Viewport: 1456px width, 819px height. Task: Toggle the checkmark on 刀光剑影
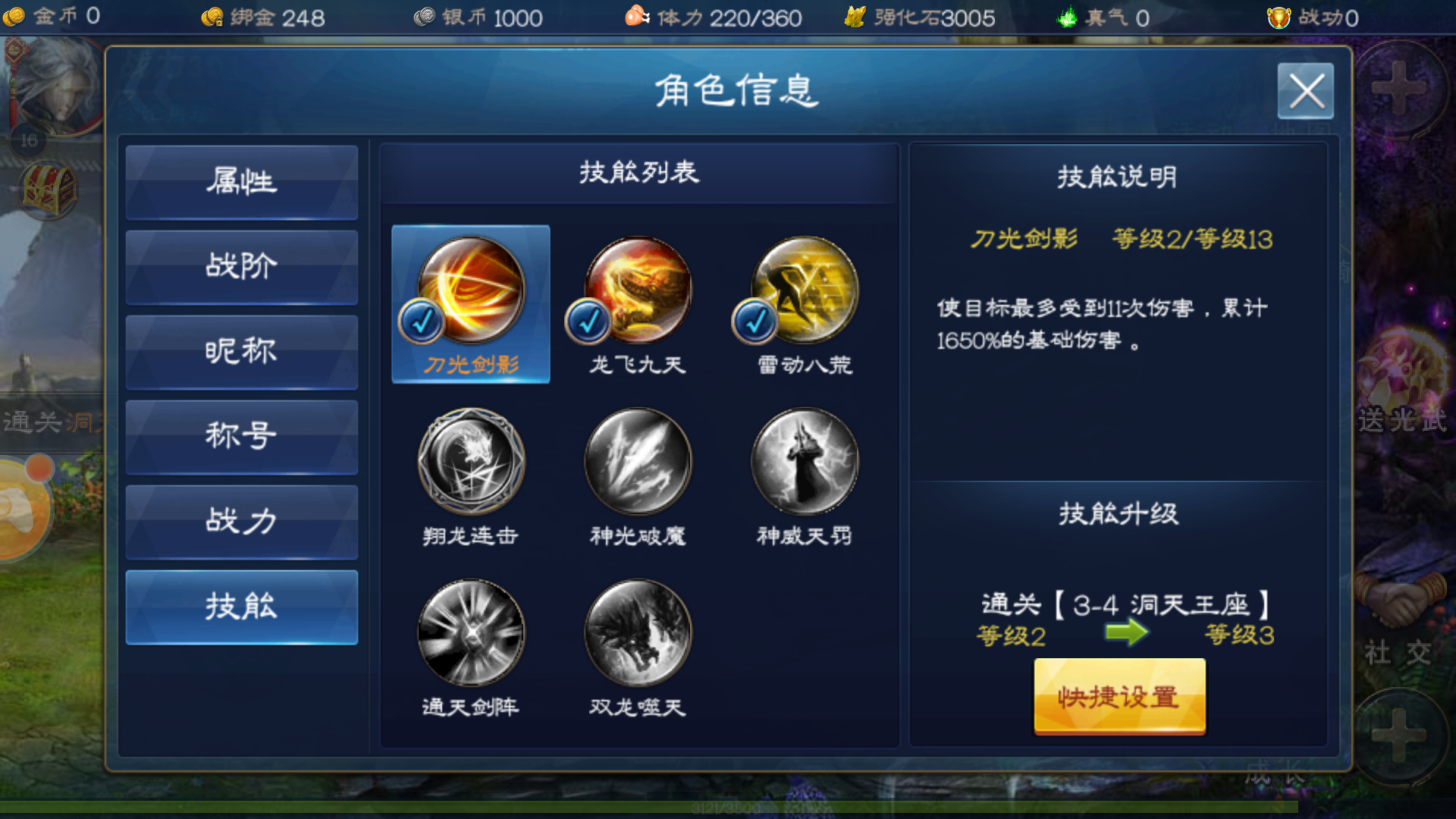coord(421,322)
